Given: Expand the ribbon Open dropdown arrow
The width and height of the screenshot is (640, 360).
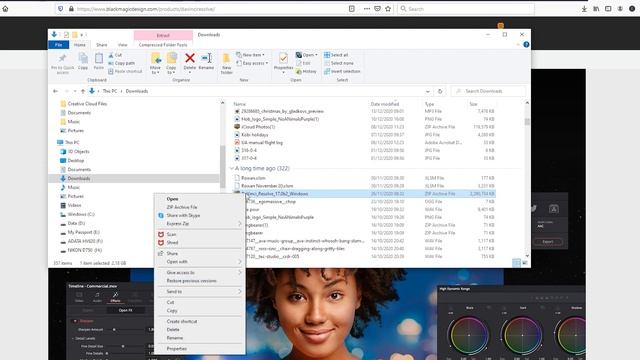Looking at the screenshot, I should (316, 55).
